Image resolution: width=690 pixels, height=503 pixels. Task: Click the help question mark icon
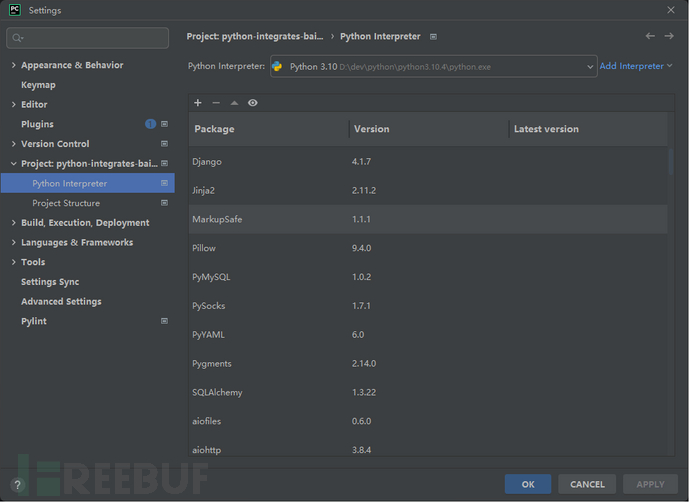pos(17,485)
